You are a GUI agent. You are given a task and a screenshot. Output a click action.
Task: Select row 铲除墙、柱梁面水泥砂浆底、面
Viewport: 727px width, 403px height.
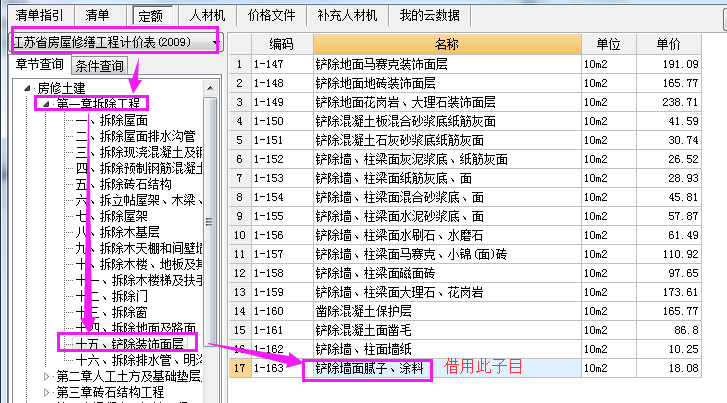click(465, 216)
